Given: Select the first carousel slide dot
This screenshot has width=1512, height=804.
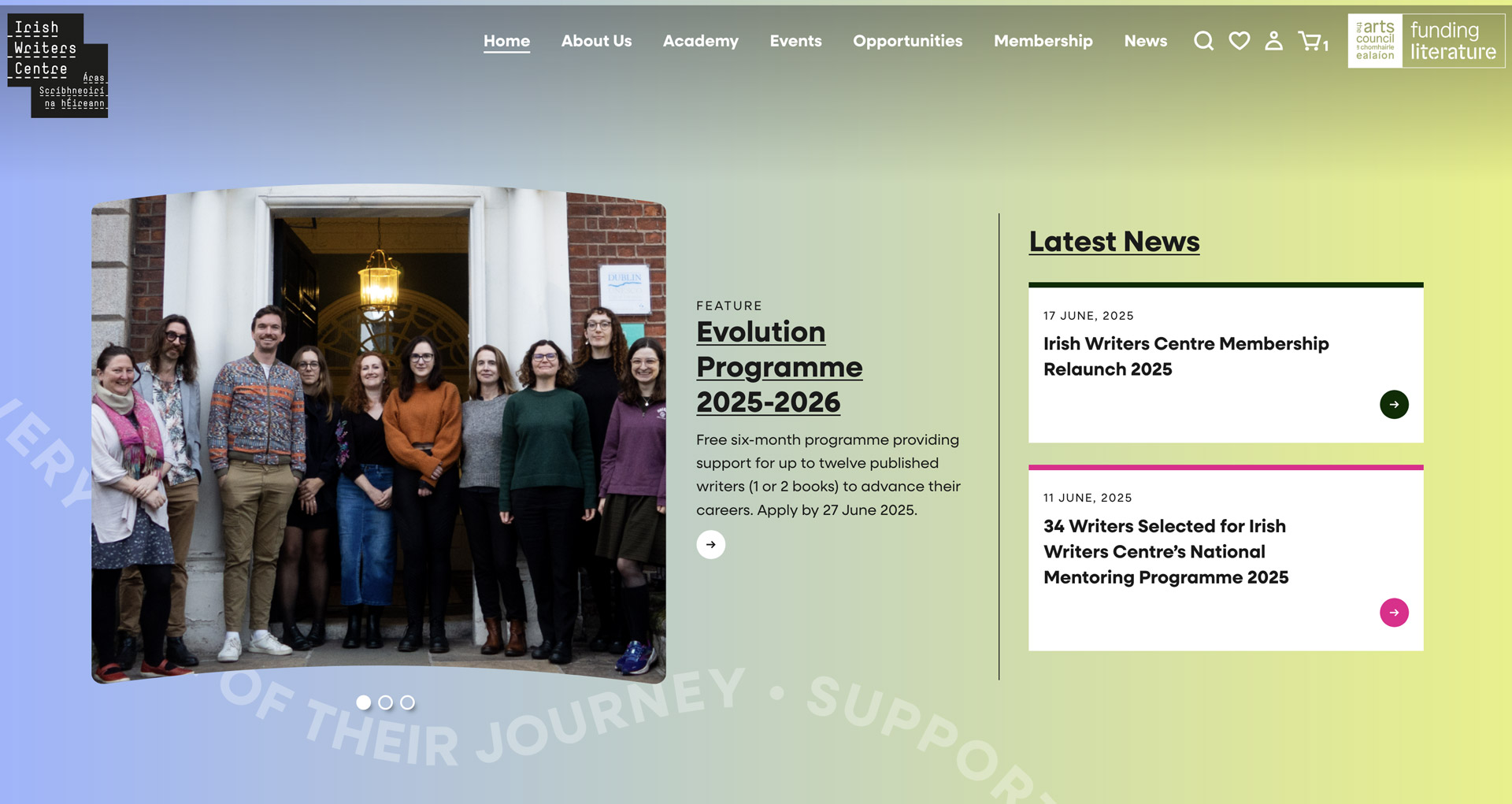Looking at the screenshot, I should pyautogui.click(x=364, y=702).
